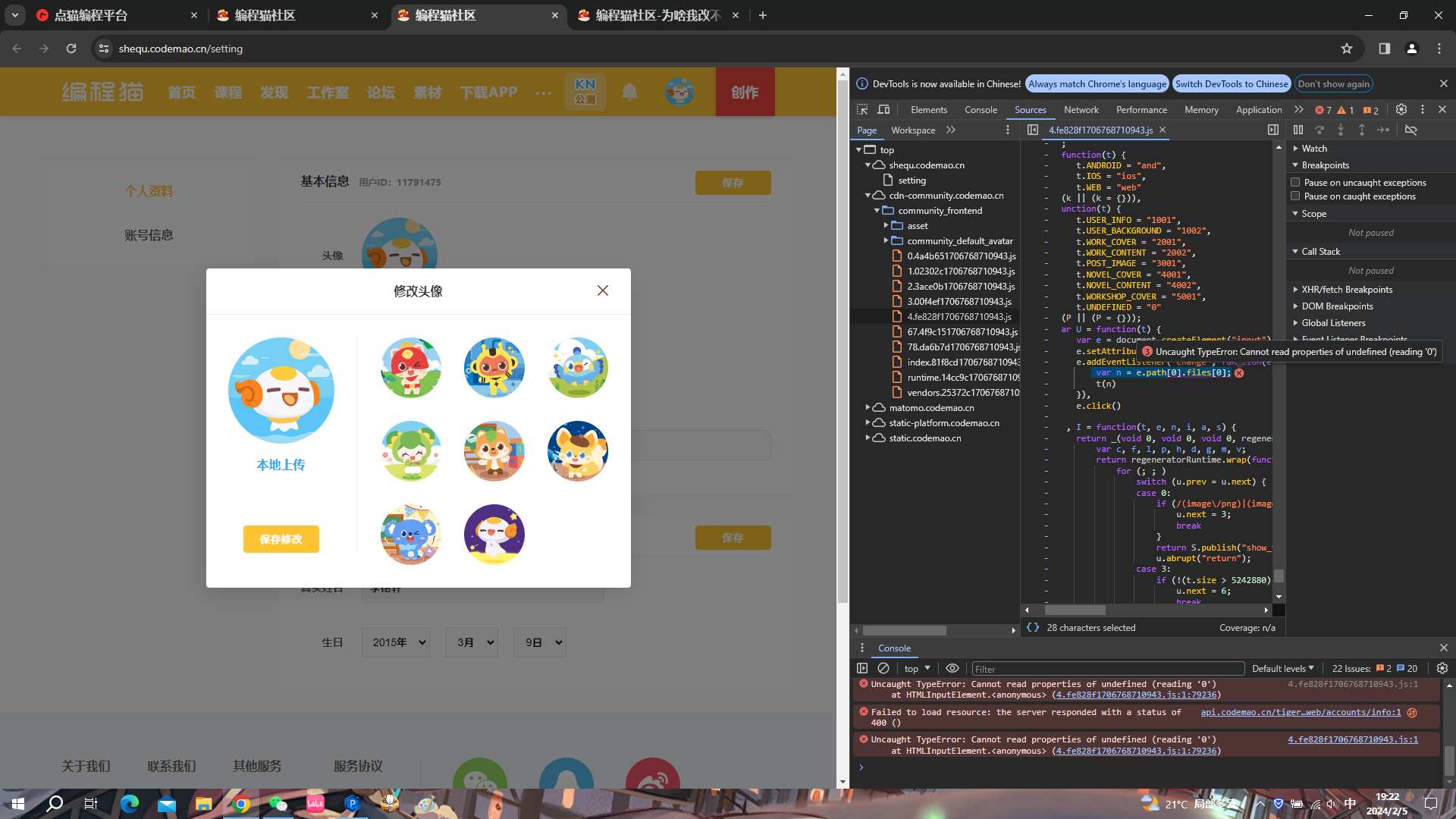The height and width of the screenshot is (819, 1456).
Task: Select the green-haired character avatar
Action: pyautogui.click(x=411, y=451)
